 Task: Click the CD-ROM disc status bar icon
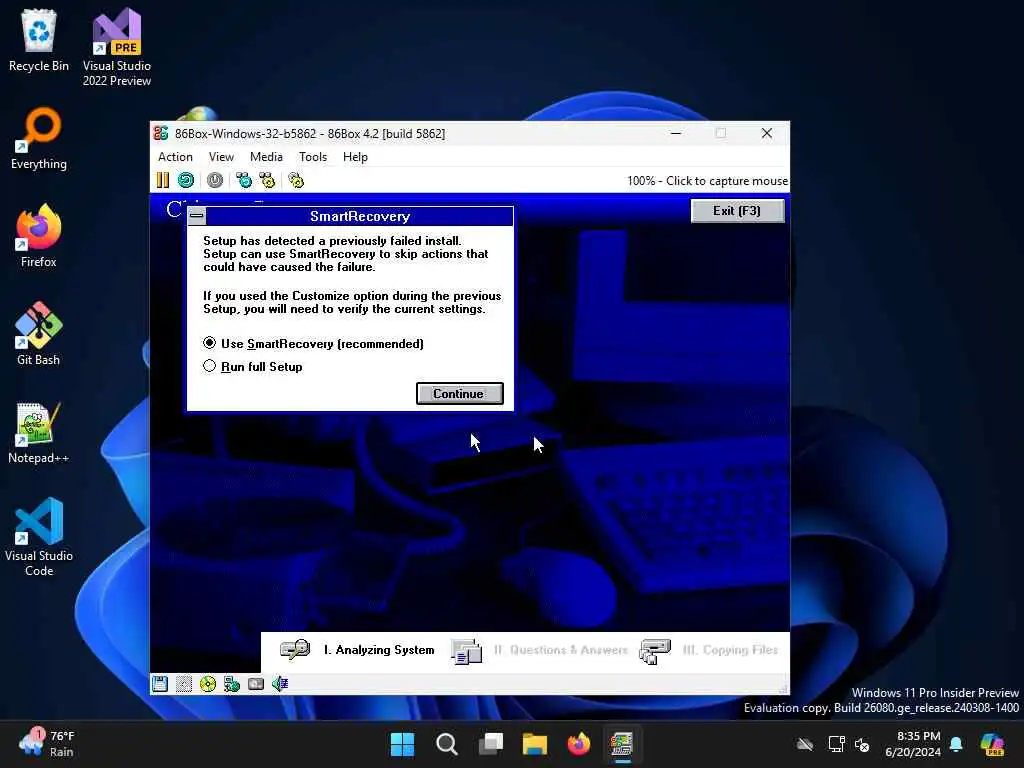coord(208,684)
